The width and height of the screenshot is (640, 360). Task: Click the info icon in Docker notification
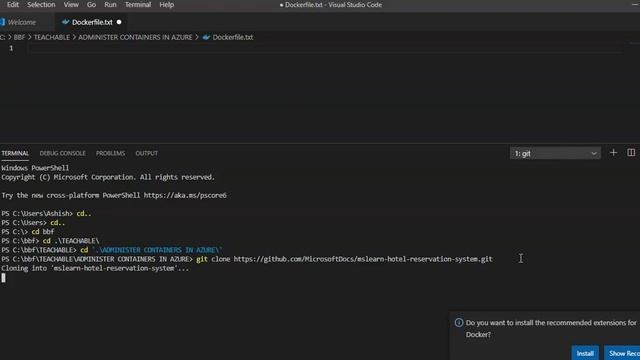click(x=459, y=323)
